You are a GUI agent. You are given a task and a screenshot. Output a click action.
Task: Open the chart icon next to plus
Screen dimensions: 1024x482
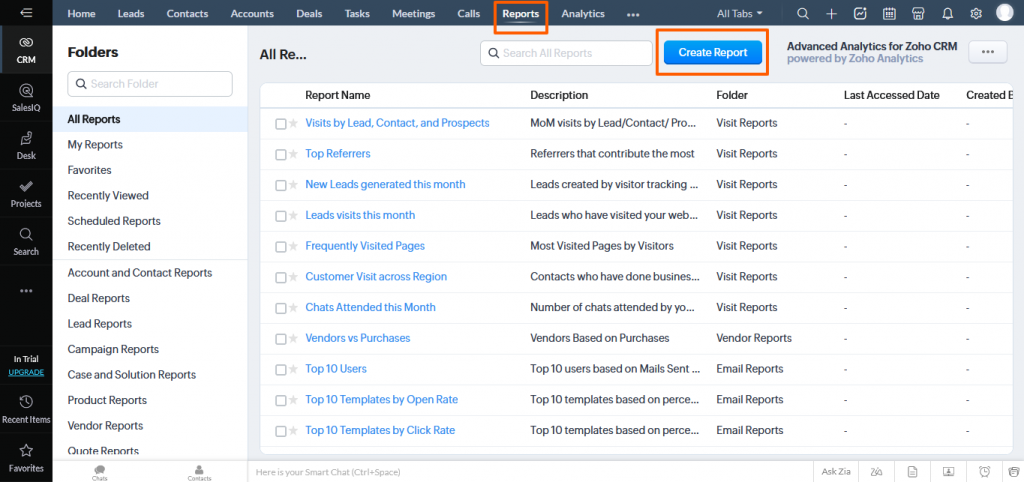[860, 13]
